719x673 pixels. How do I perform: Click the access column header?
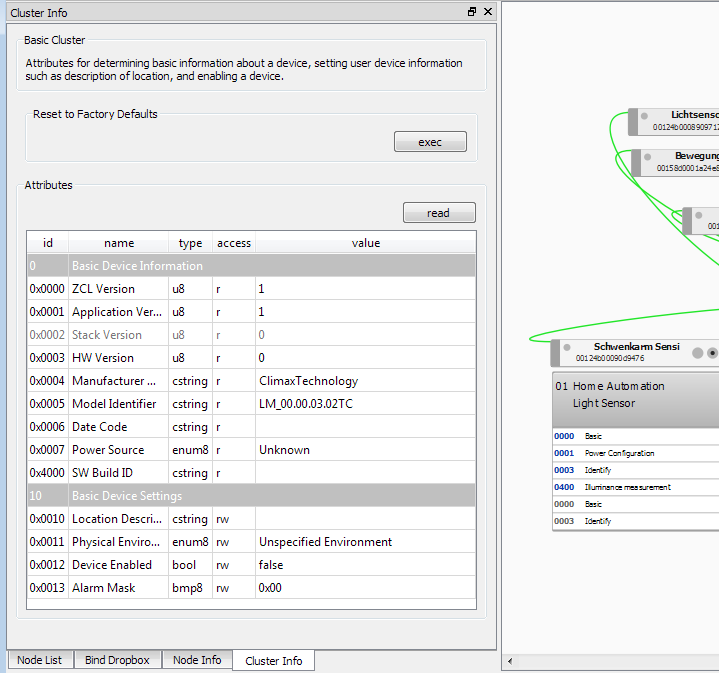pos(234,243)
